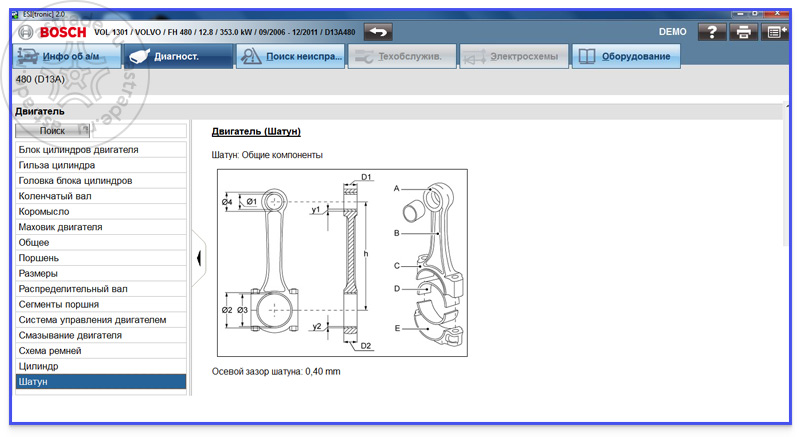Click the Осевой зазор шатуна value text

276,371
